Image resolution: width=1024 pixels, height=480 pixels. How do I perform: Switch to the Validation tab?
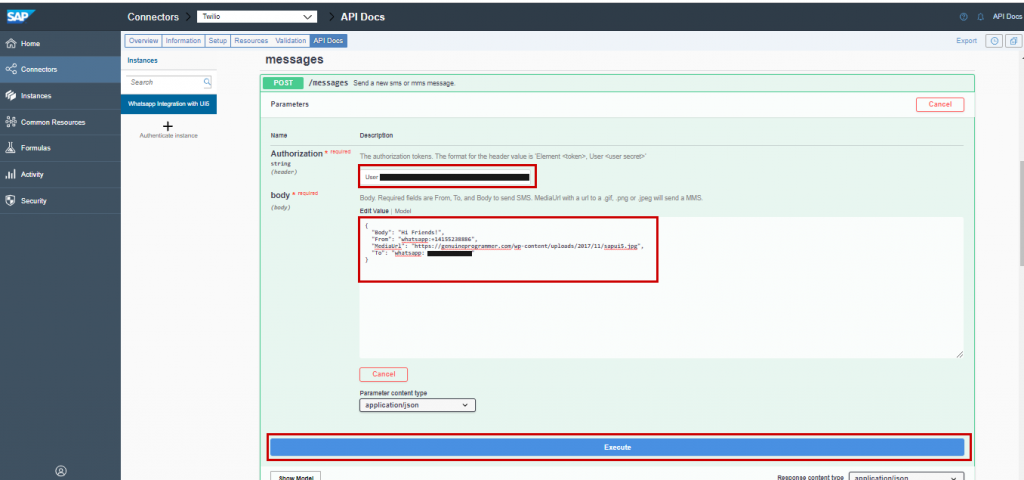(x=291, y=40)
